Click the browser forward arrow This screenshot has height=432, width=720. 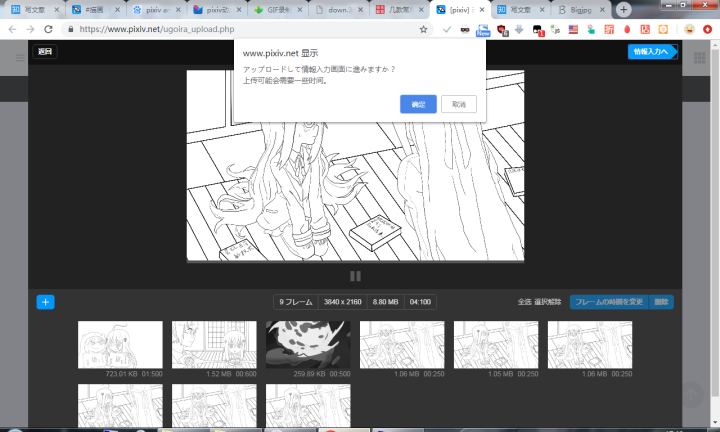pos(30,29)
